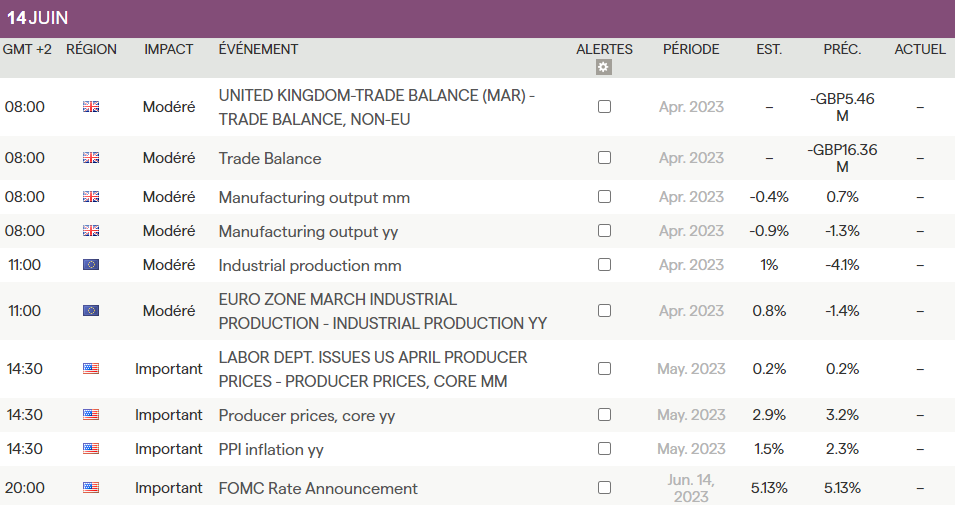Click the alerts settings gear icon
Image resolution: width=955 pixels, height=505 pixels.
(603, 68)
